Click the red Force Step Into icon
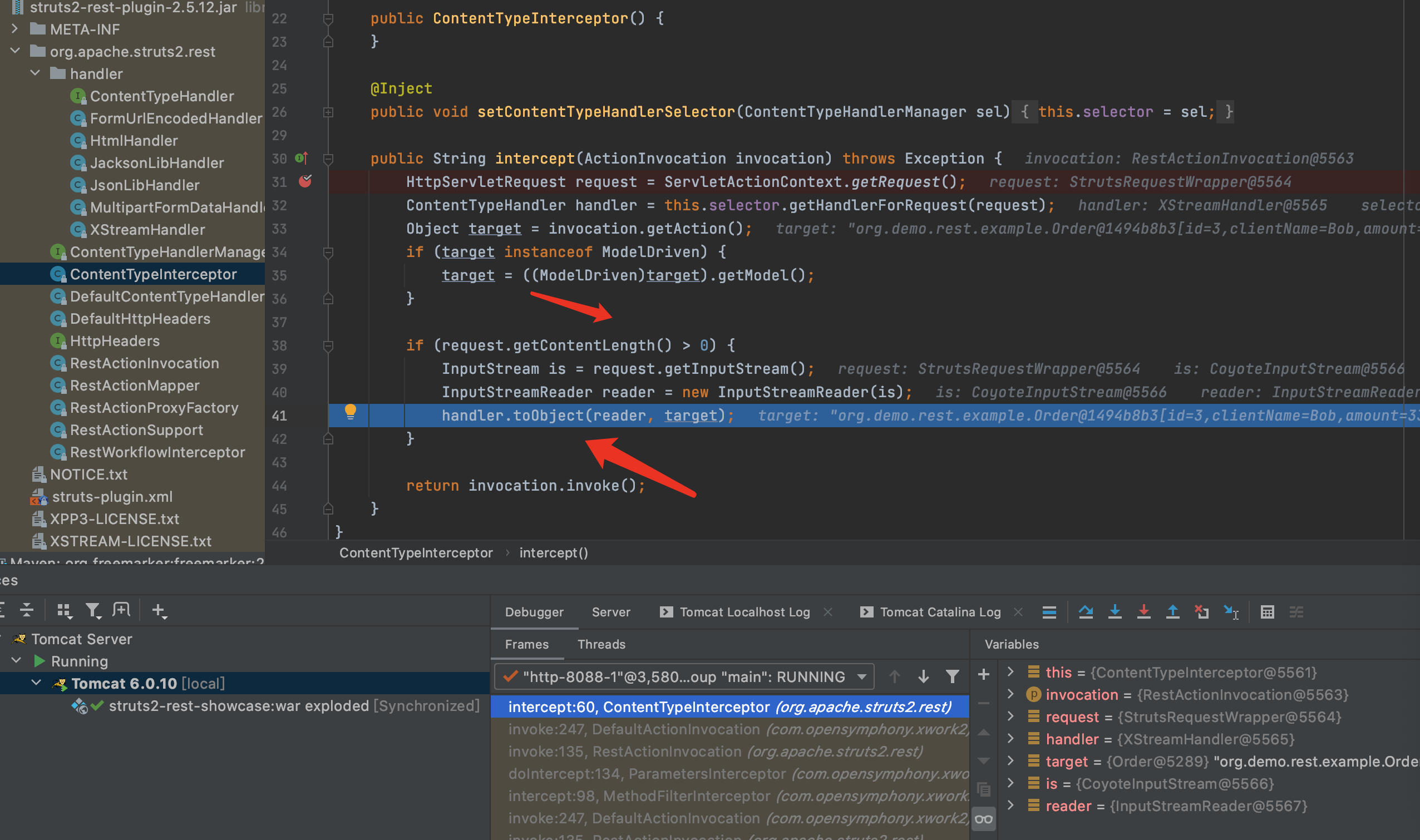 pos(1143,612)
